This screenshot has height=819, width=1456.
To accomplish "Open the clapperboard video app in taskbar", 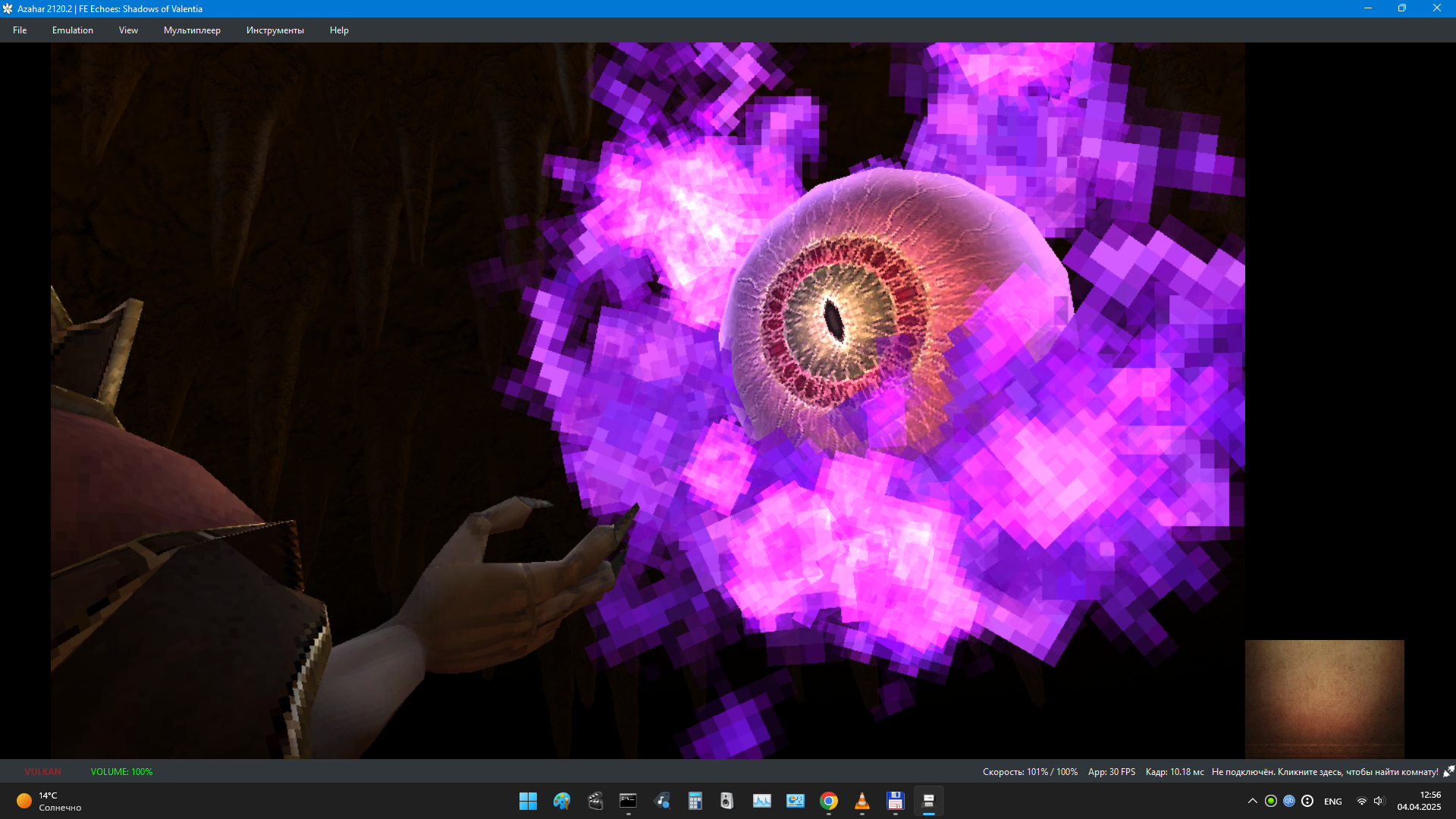I will pyautogui.click(x=595, y=801).
